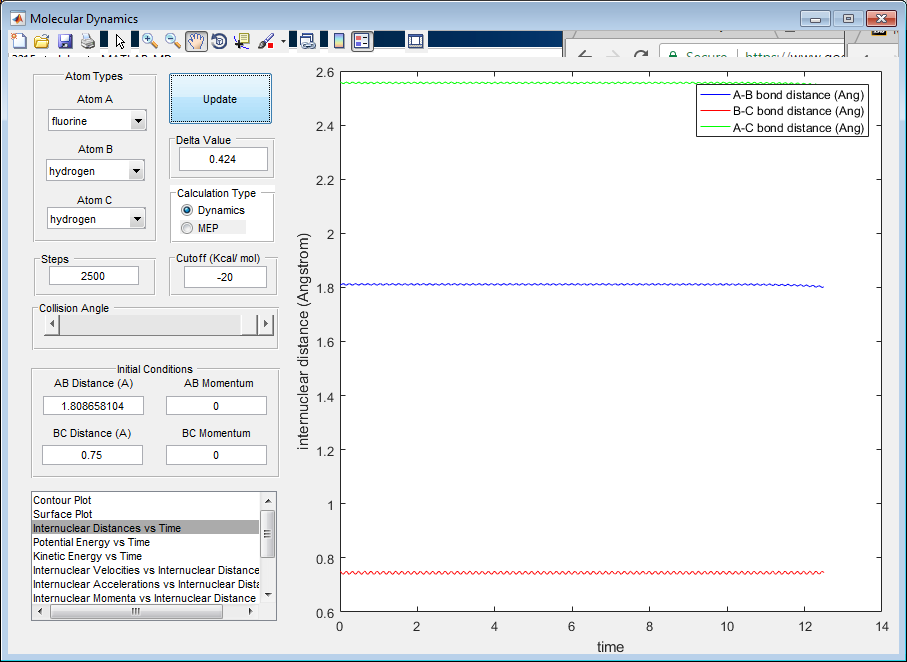The height and width of the screenshot is (662, 907).
Task: Save the figure using the floppy disk icon
Action: tap(65, 41)
